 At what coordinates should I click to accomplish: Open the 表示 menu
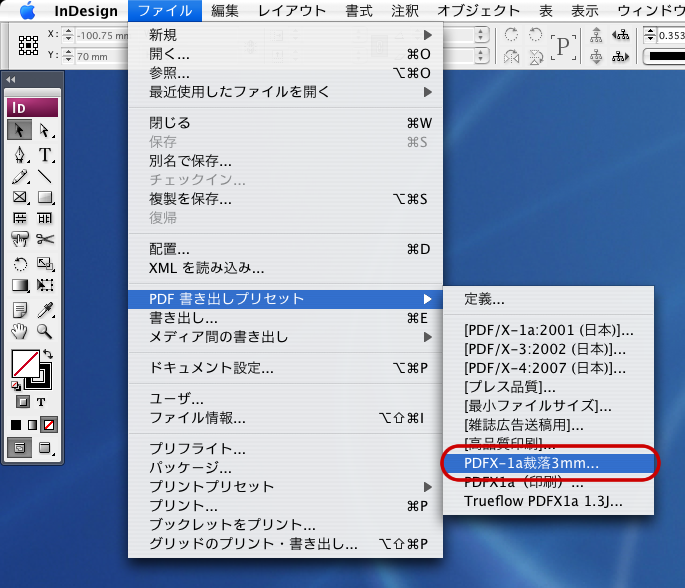pos(585,10)
